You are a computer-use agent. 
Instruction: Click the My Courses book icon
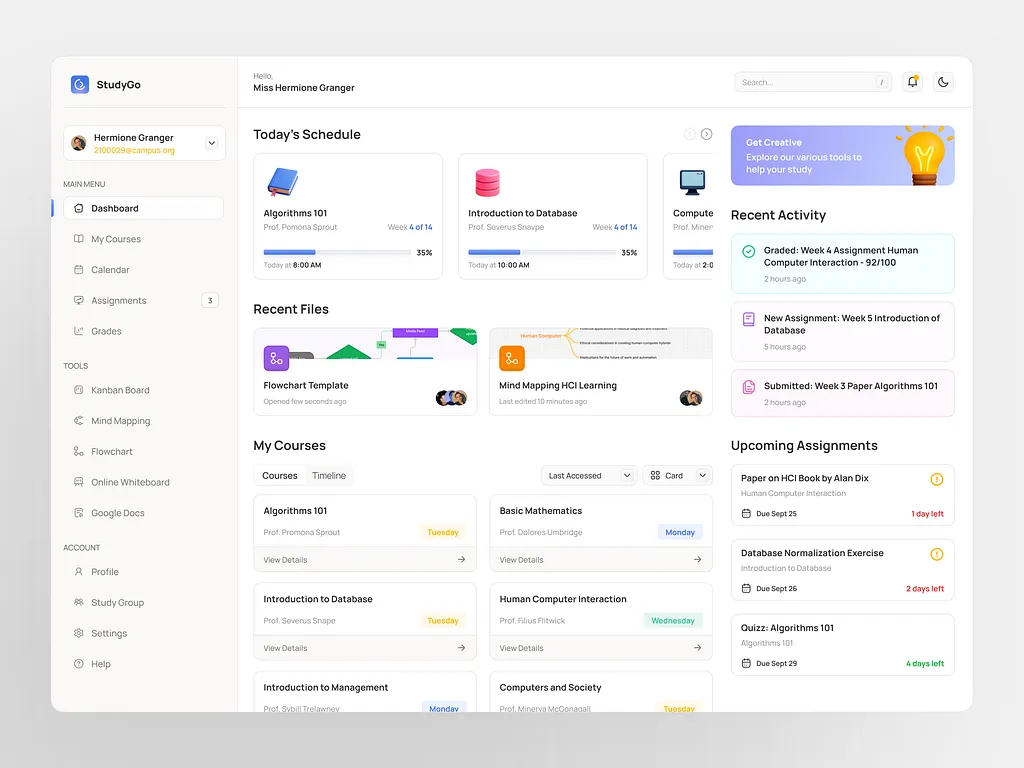(x=78, y=239)
